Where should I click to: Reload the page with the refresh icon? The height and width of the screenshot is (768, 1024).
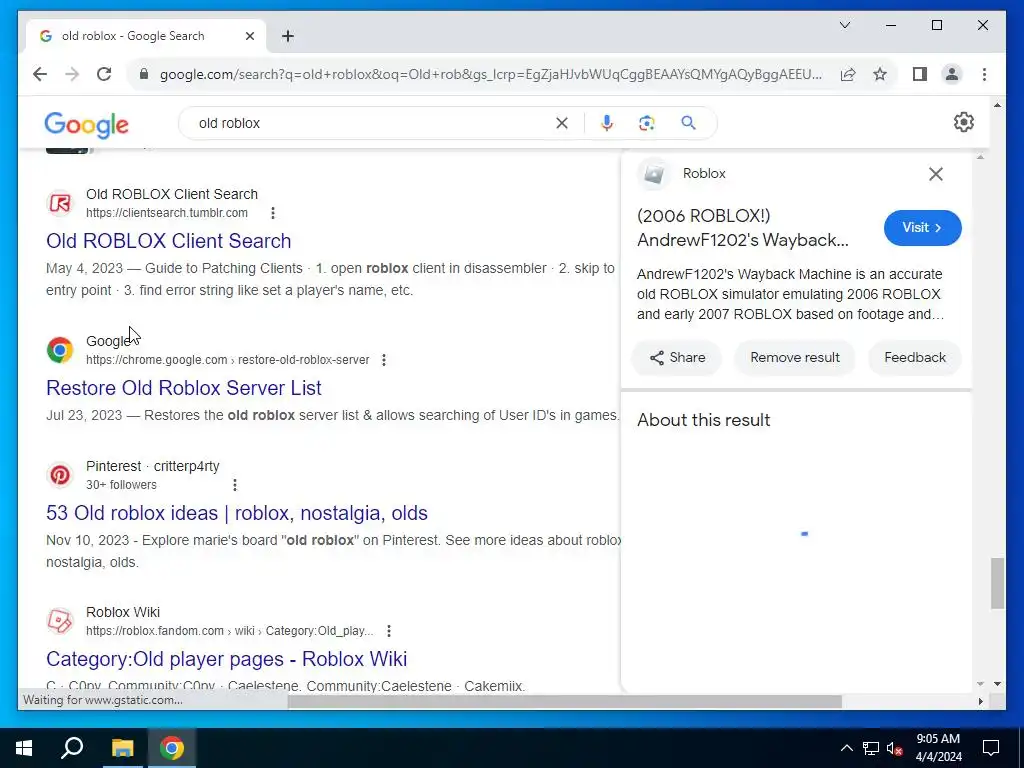pyautogui.click(x=104, y=74)
